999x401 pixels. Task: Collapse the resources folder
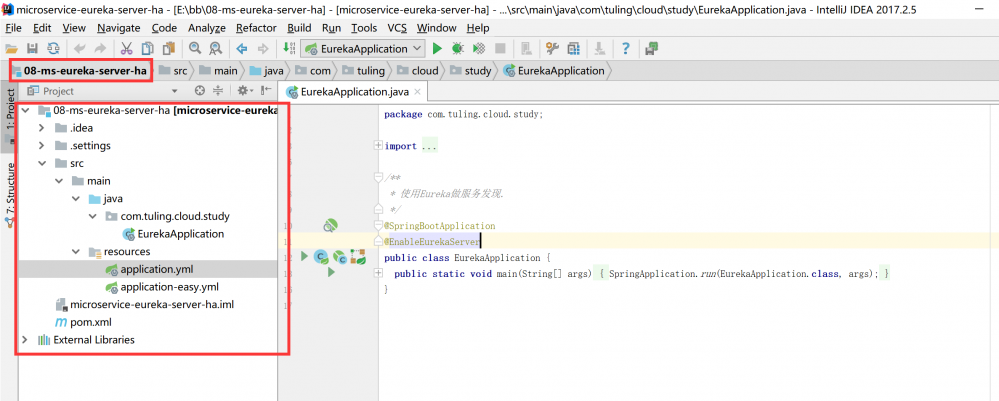75,252
